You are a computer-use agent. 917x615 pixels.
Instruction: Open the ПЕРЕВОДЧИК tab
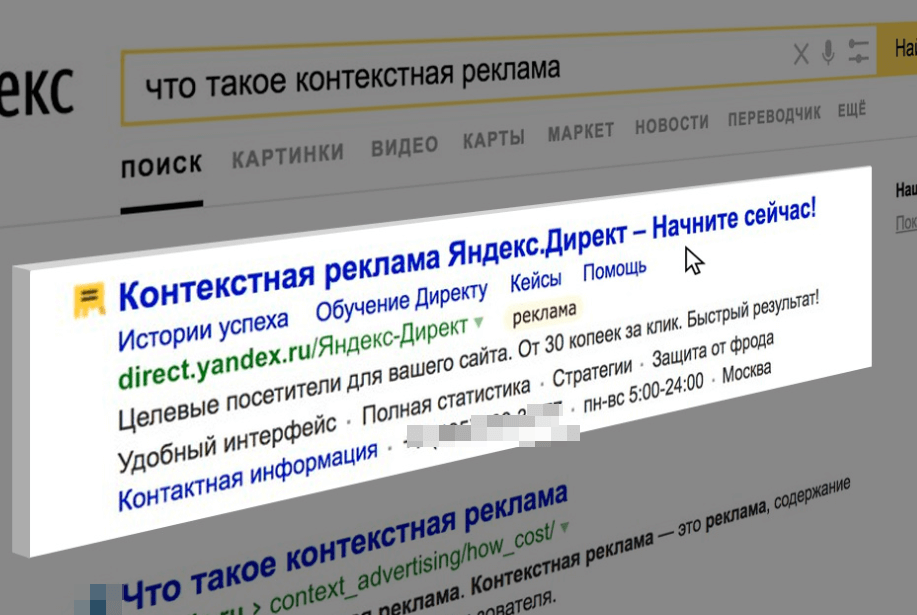tap(774, 116)
